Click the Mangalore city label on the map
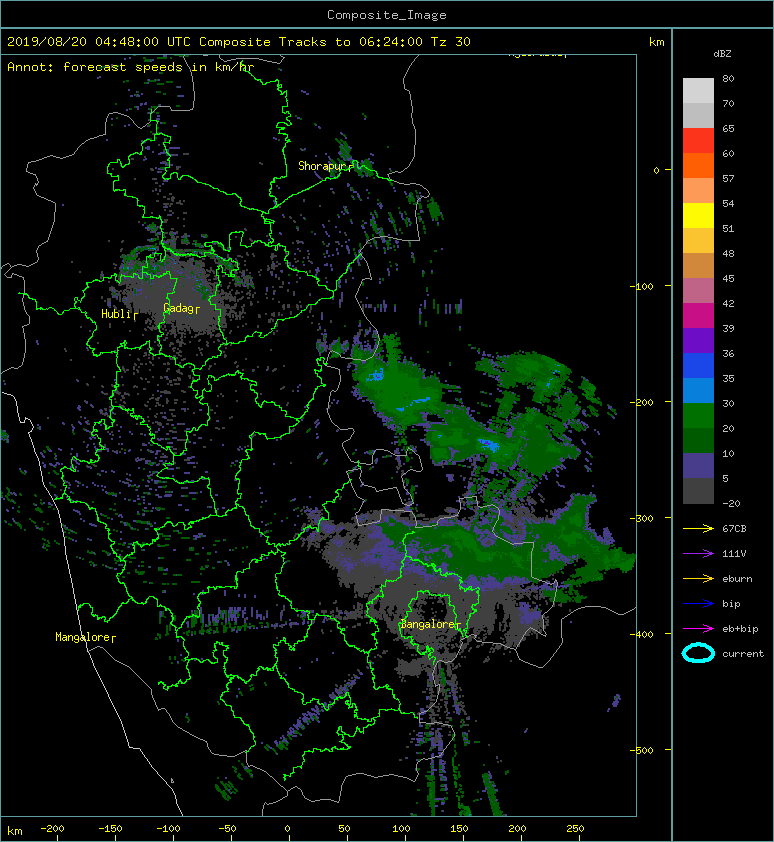 (83, 637)
